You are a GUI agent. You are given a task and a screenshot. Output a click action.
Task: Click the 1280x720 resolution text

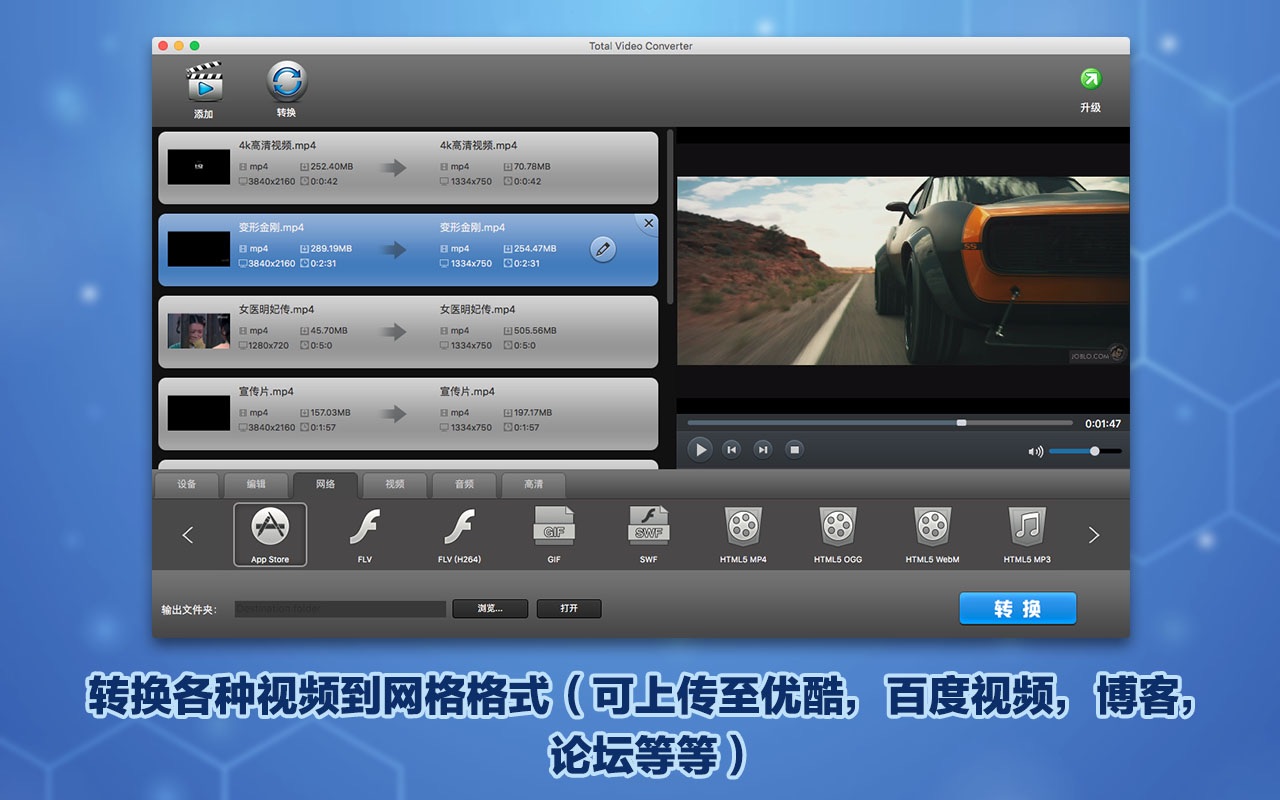tap(268, 346)
